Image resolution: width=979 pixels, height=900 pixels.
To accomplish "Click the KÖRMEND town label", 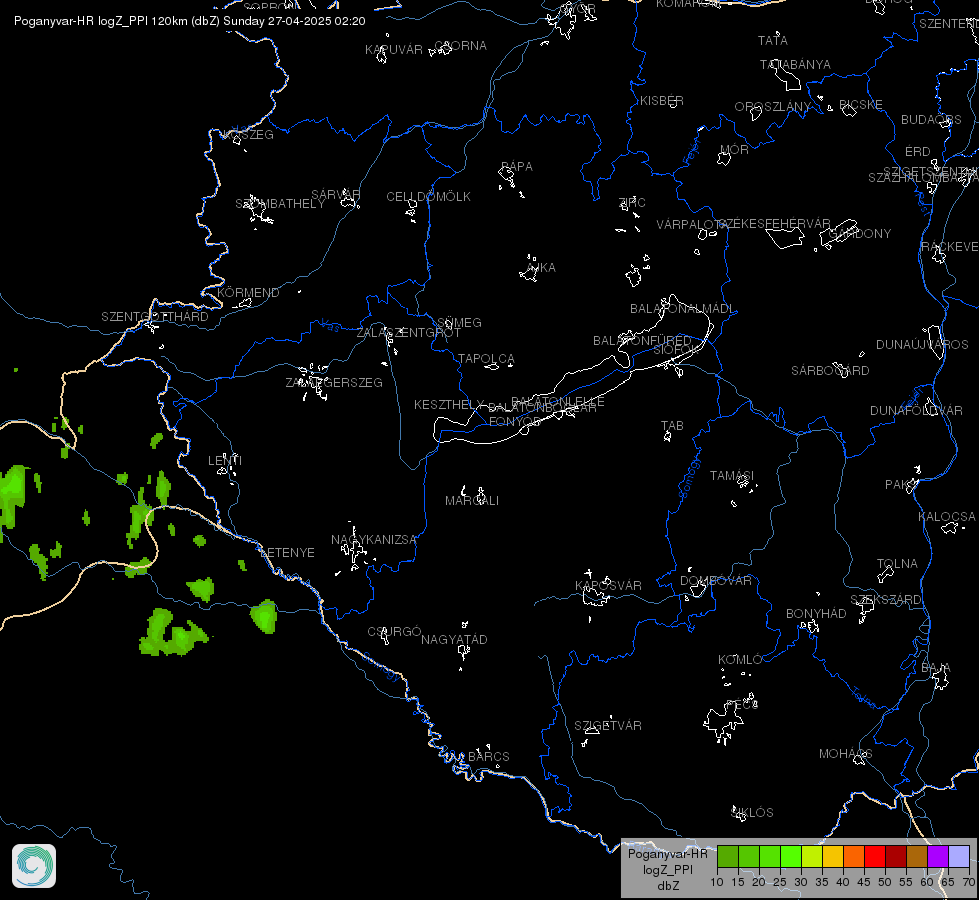I will pyautogui.click(x=248, y=293).
